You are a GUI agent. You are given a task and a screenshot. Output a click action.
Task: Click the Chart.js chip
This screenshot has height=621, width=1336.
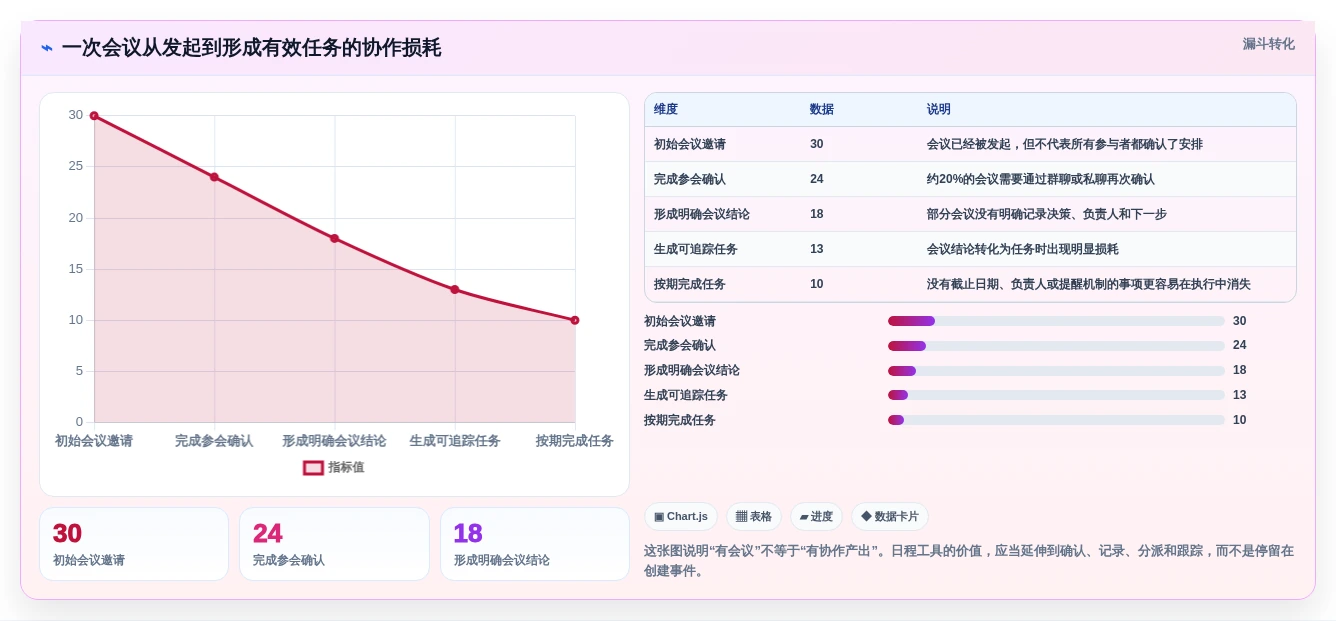[x=681, y=517]
